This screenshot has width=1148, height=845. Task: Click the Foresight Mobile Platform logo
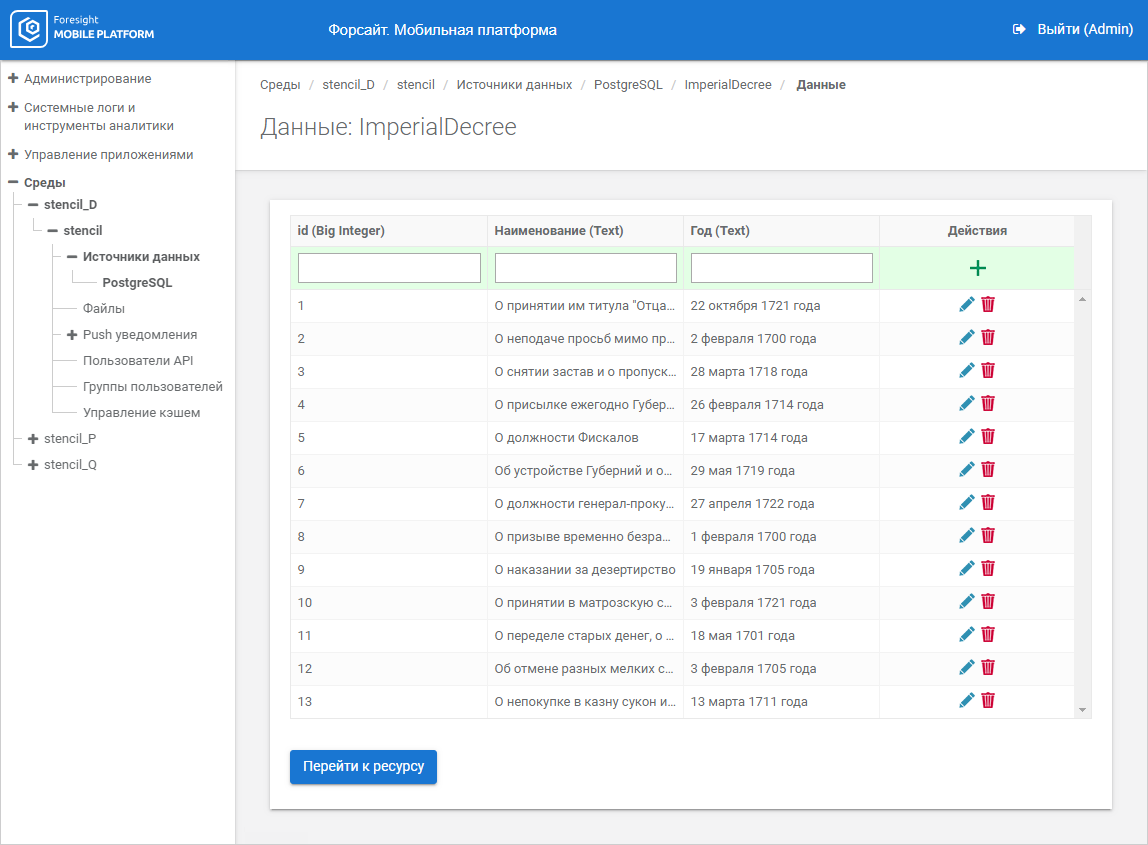(x=84, y=30)
